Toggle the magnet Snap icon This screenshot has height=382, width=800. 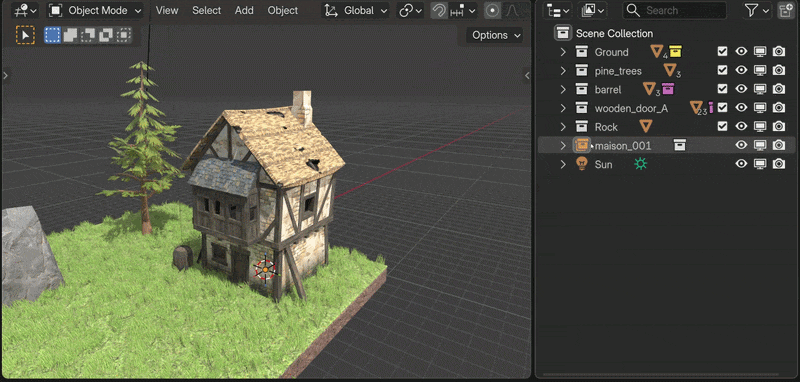pyautogui.click(x=439, y=10)
